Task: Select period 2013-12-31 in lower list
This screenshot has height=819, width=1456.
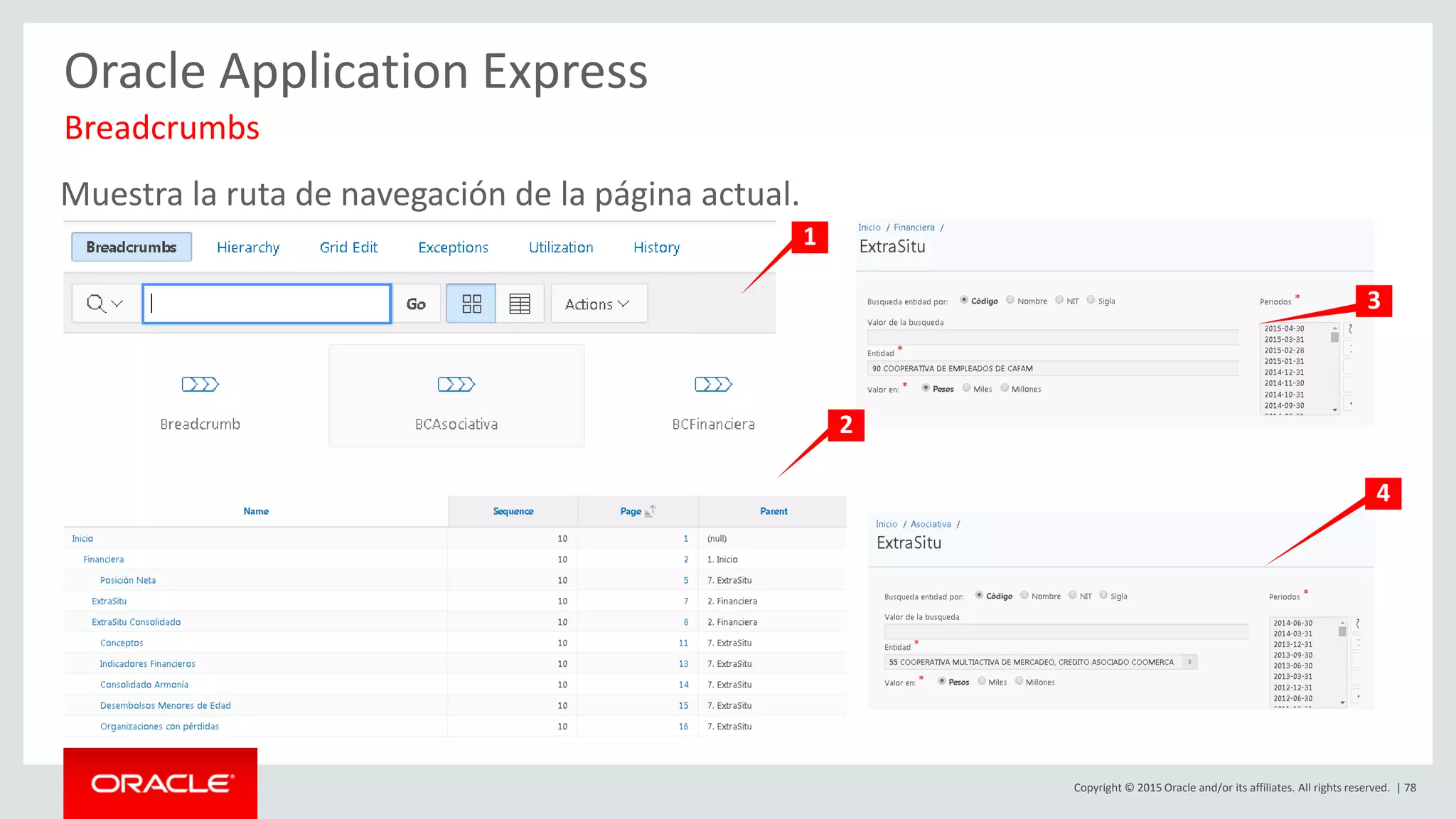Action: tap(1292, 645)
